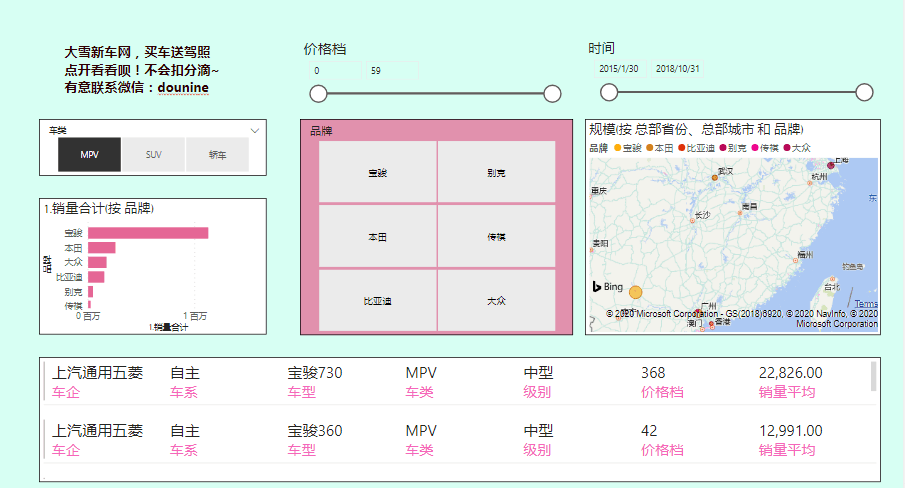
Task: Click the 42 price tier value
Action: (x=649, y=431)
